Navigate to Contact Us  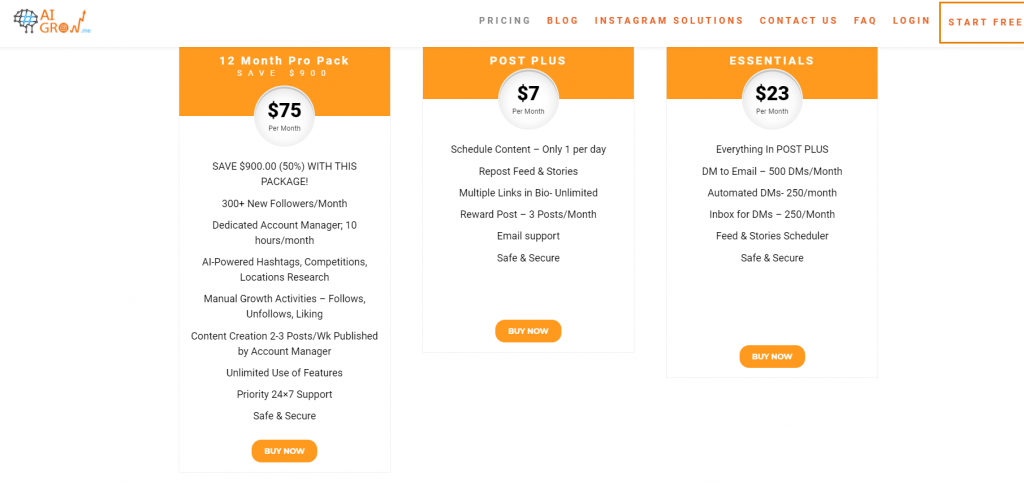(x=798, y=21)
